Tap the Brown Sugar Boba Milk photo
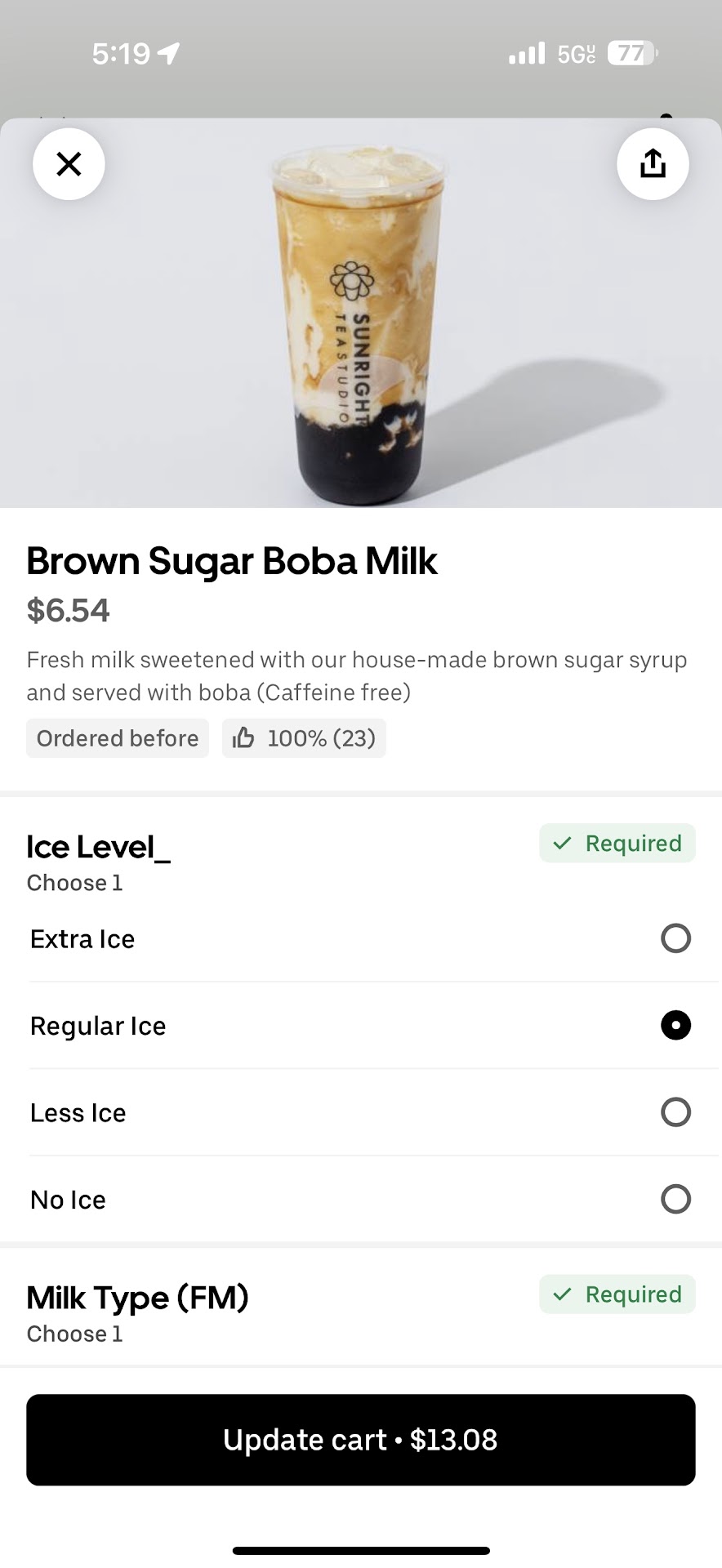 tap(359, 327)
